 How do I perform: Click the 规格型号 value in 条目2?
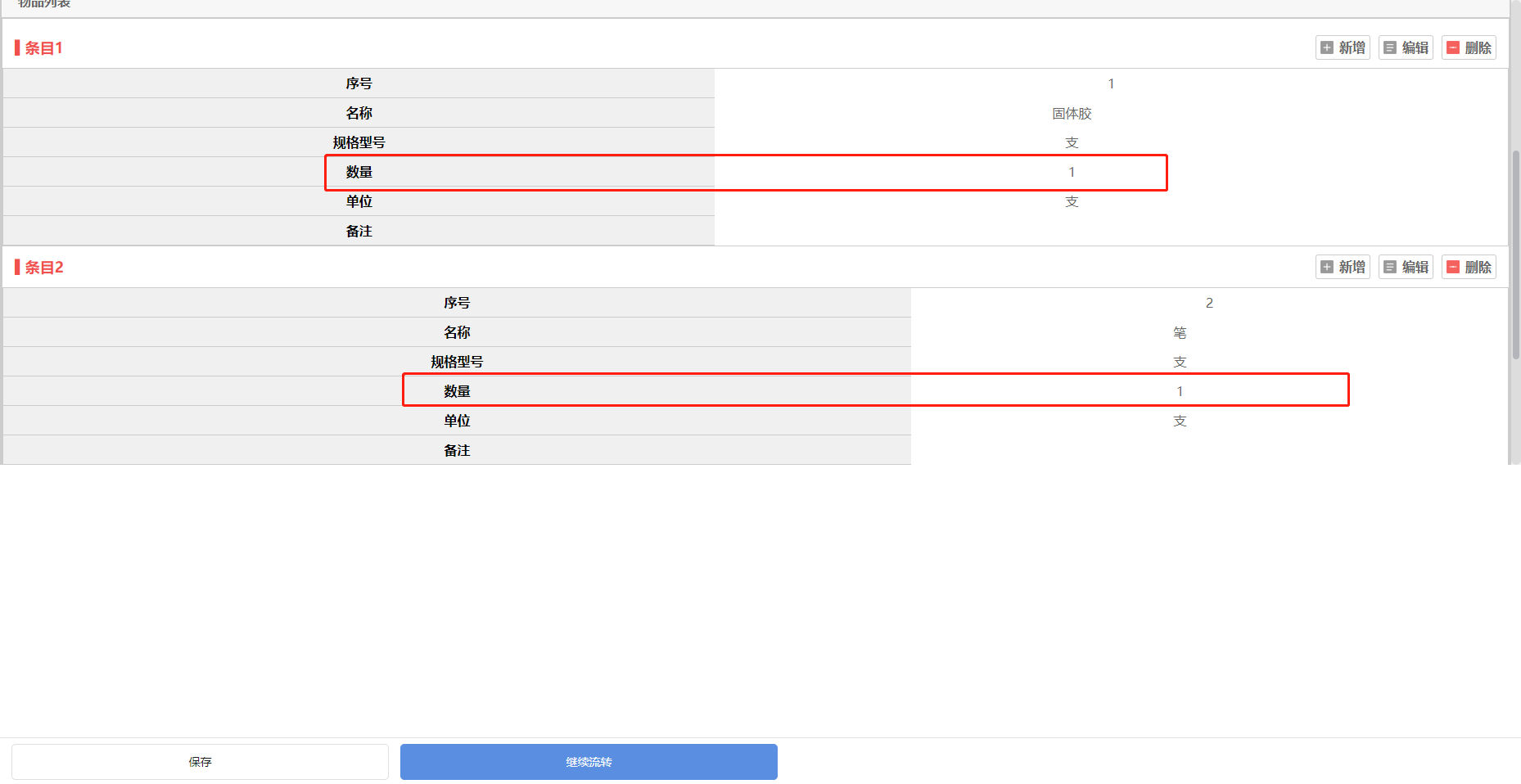[1180, 362]
